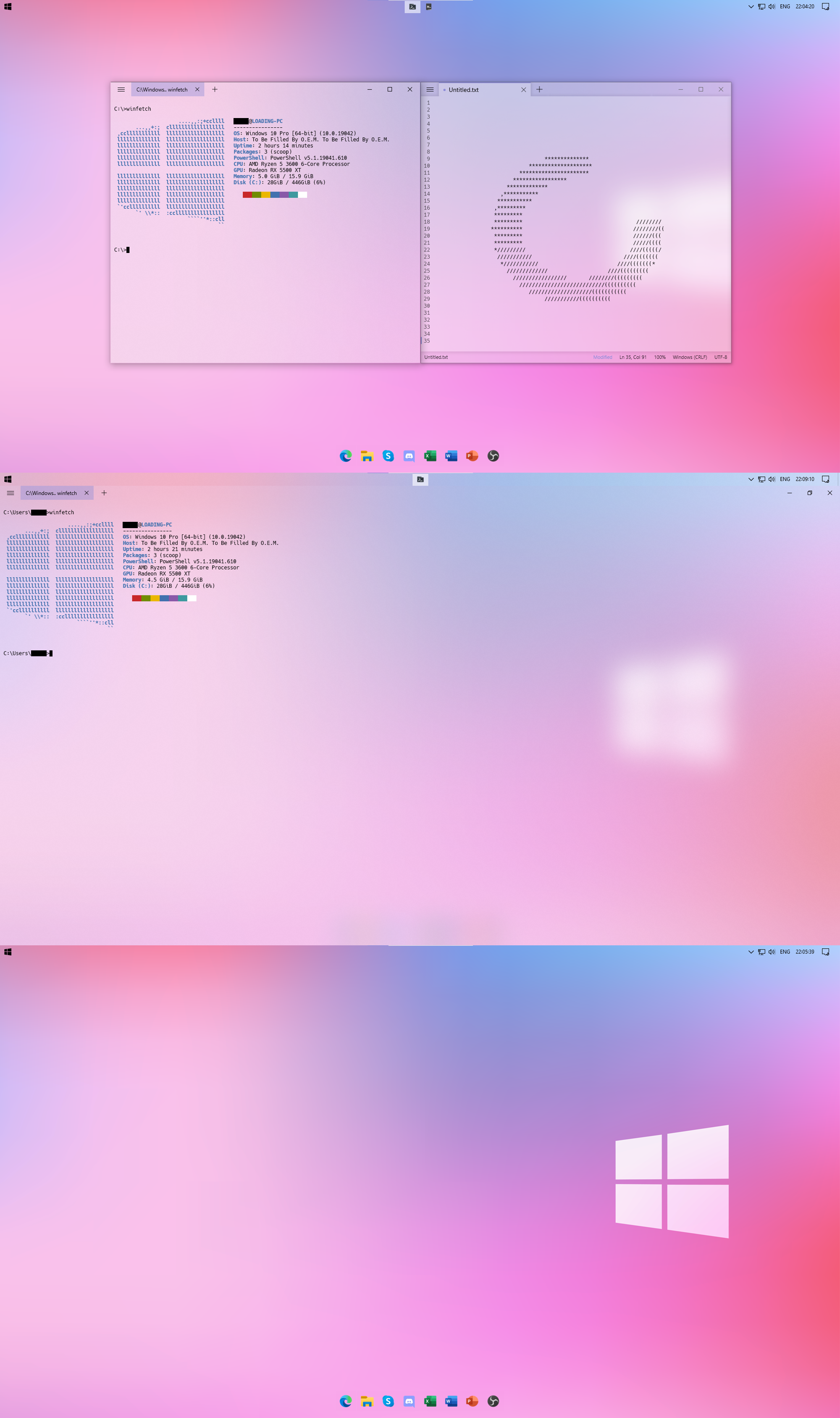The height and width of the screenshot is (1418, 840).
Task: Expand hidden tray icons chevron near 22:05:39 clock
Action: point(751,952)
